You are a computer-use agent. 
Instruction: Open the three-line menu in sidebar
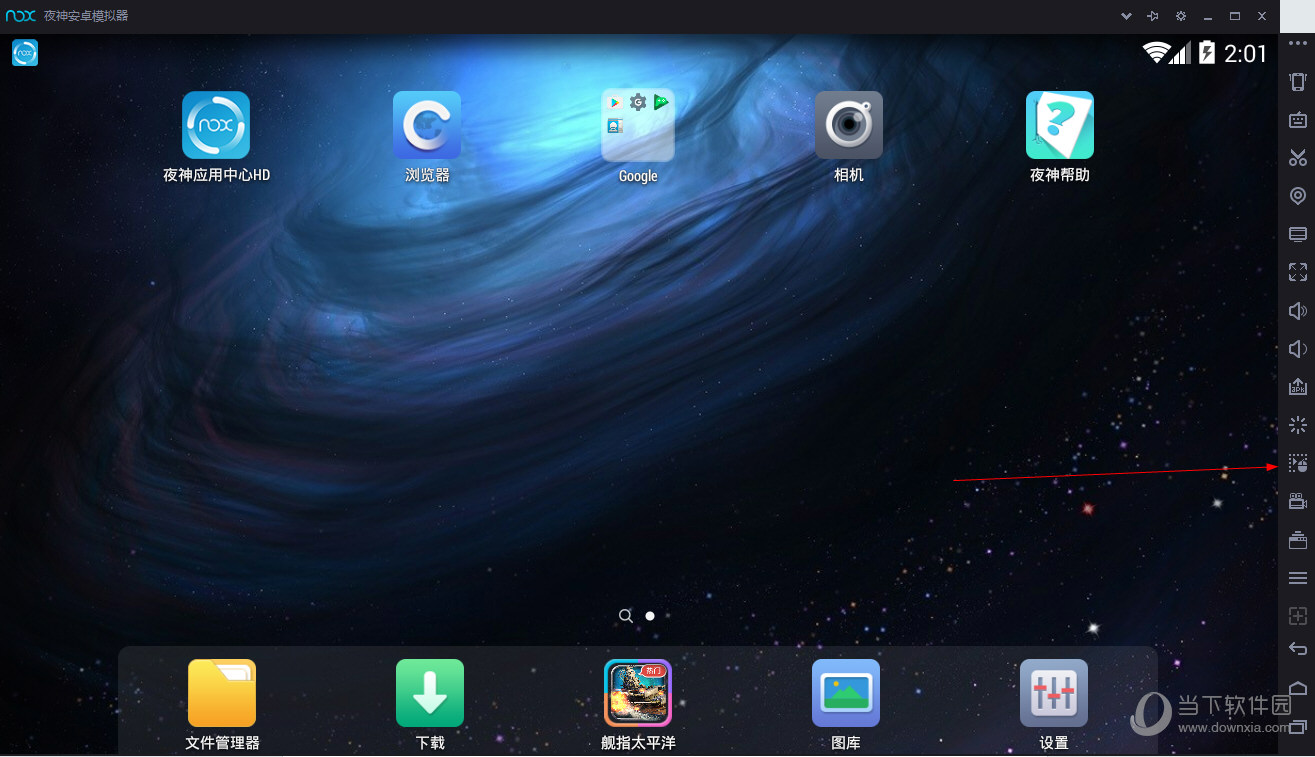1297,578
